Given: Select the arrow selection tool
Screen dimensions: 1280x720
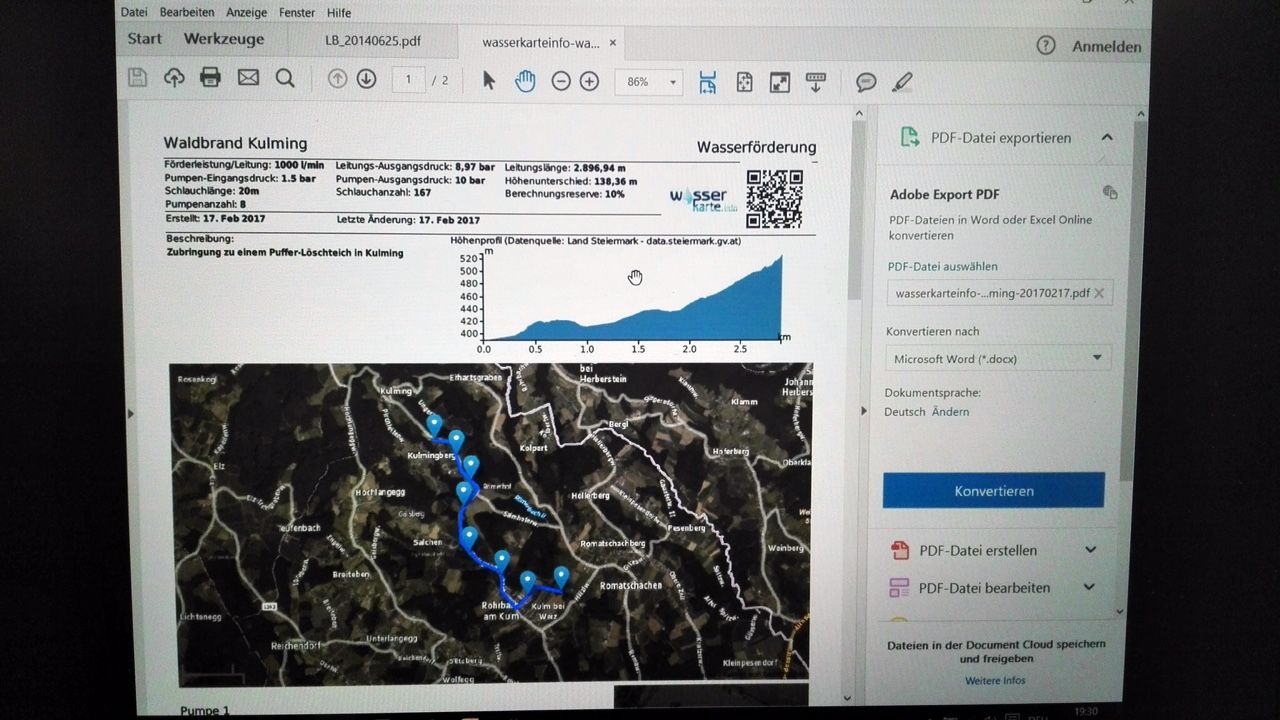Looking at the screenshot, I should click(488, 81).
